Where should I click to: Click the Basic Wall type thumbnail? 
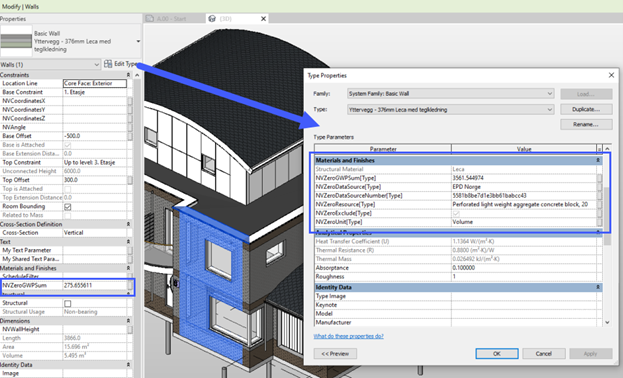pos(16,41)
